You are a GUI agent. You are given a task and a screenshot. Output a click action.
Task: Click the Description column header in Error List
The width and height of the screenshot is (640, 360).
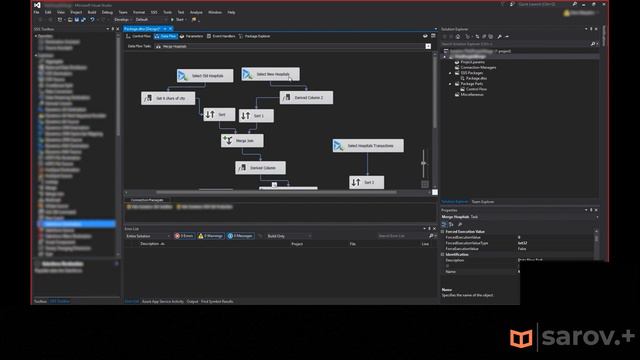pos(153,244)
